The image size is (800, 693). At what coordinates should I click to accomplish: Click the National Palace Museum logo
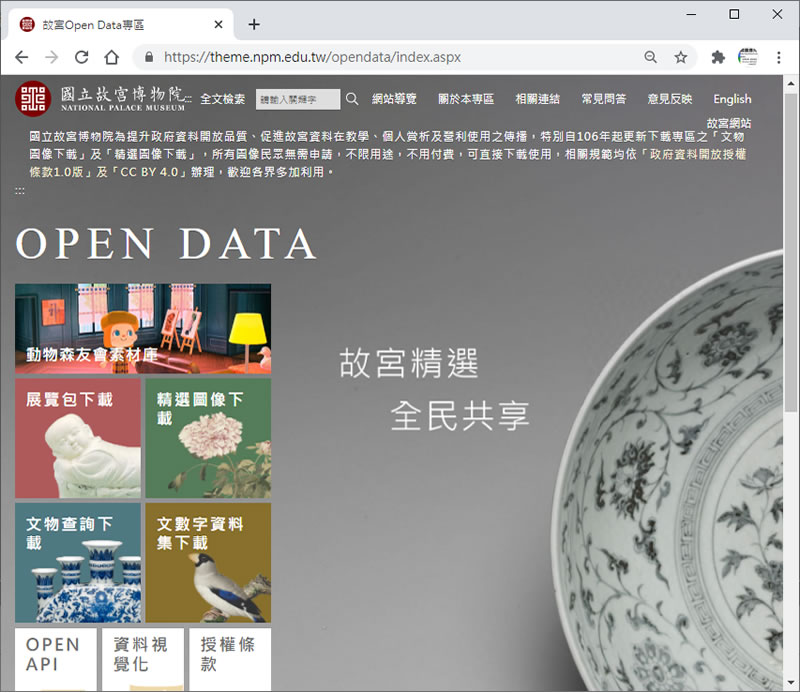click(x=100, y=98)
